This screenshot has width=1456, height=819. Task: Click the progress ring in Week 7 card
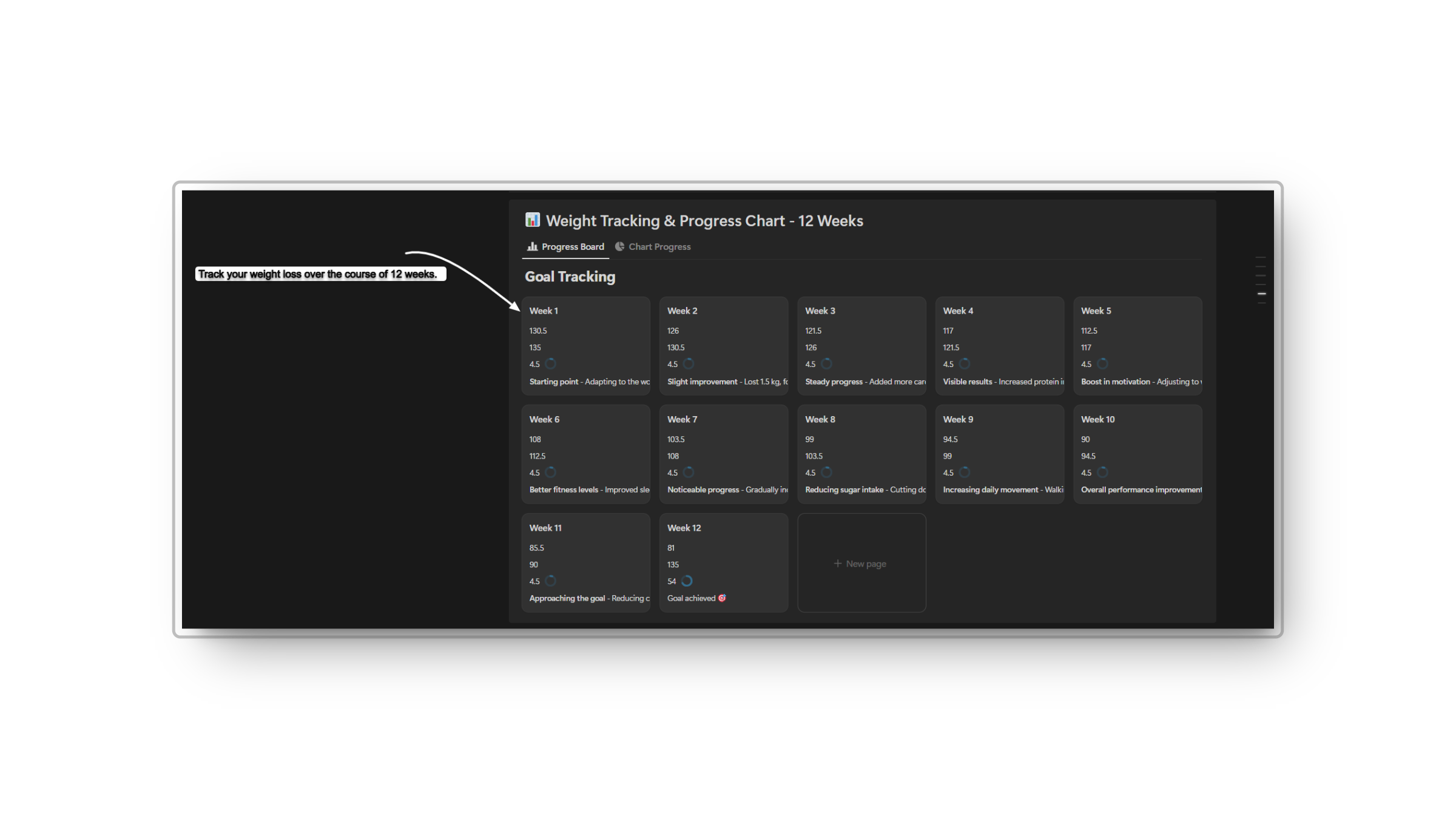688,473
